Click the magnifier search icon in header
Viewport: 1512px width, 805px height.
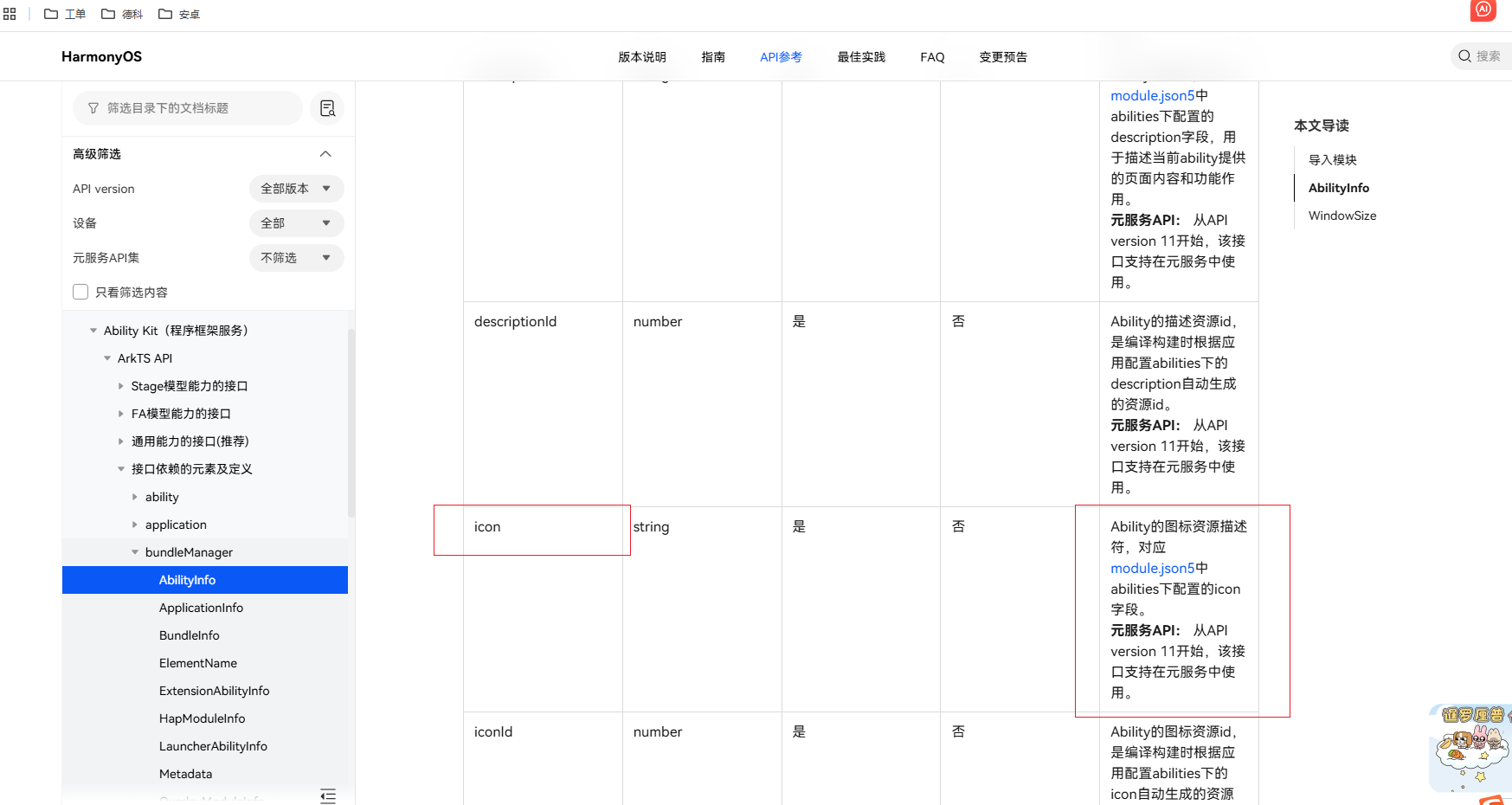tap(1464, 56)
